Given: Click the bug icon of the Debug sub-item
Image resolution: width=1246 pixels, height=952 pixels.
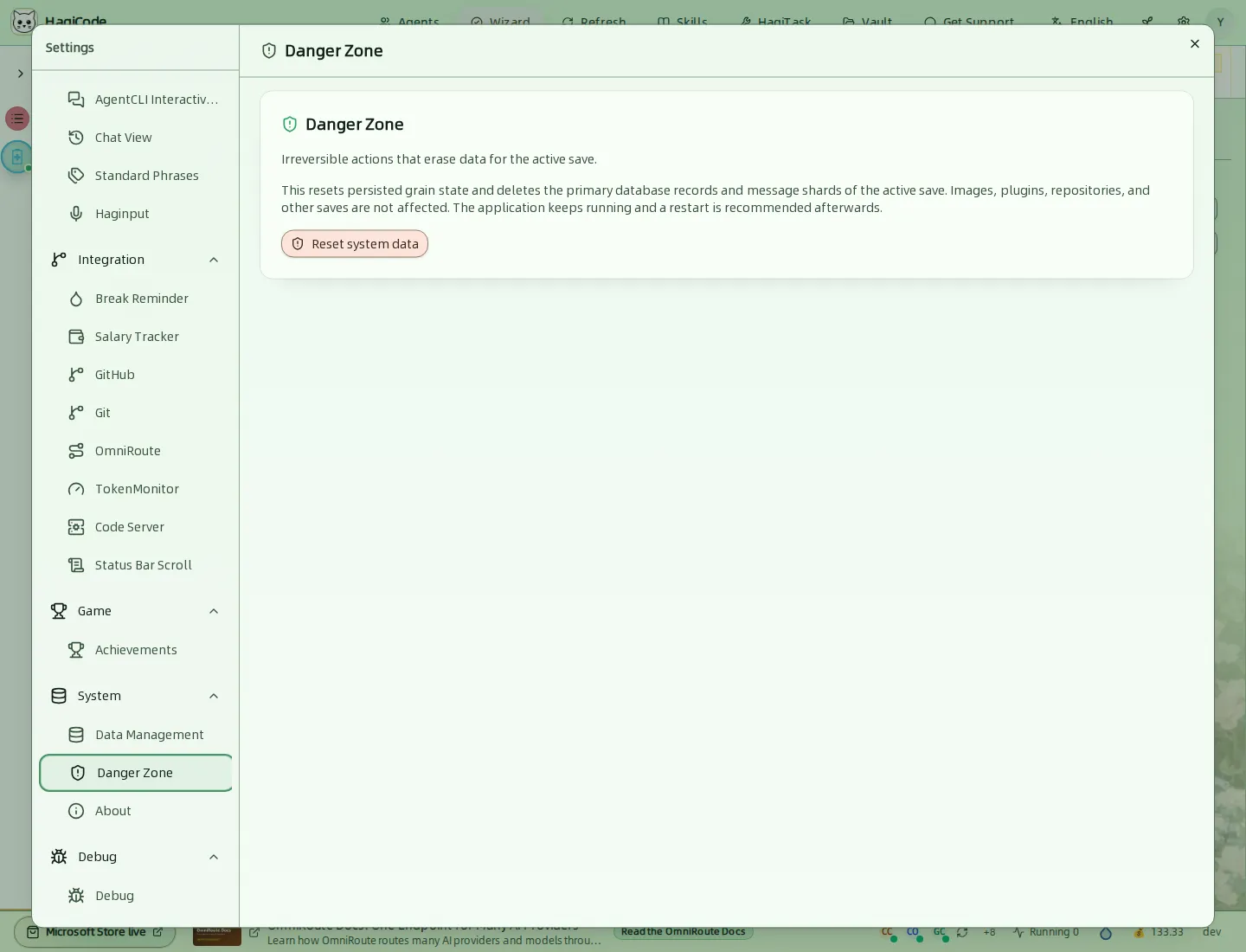Looking at the screenshot, I should pyautogui.click(x=76, y=896).
